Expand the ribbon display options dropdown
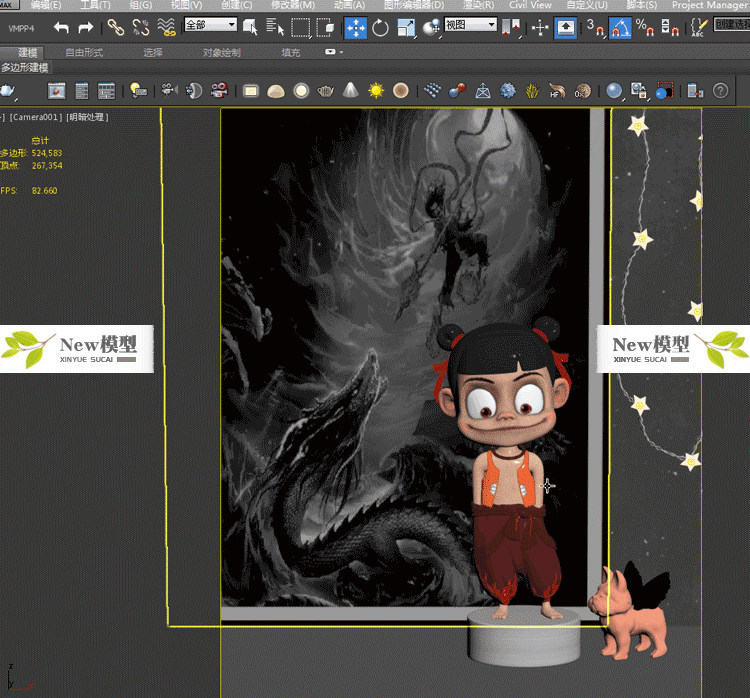Image resolution: width=750 pixels, height=698 pixels. coord(334,52)
